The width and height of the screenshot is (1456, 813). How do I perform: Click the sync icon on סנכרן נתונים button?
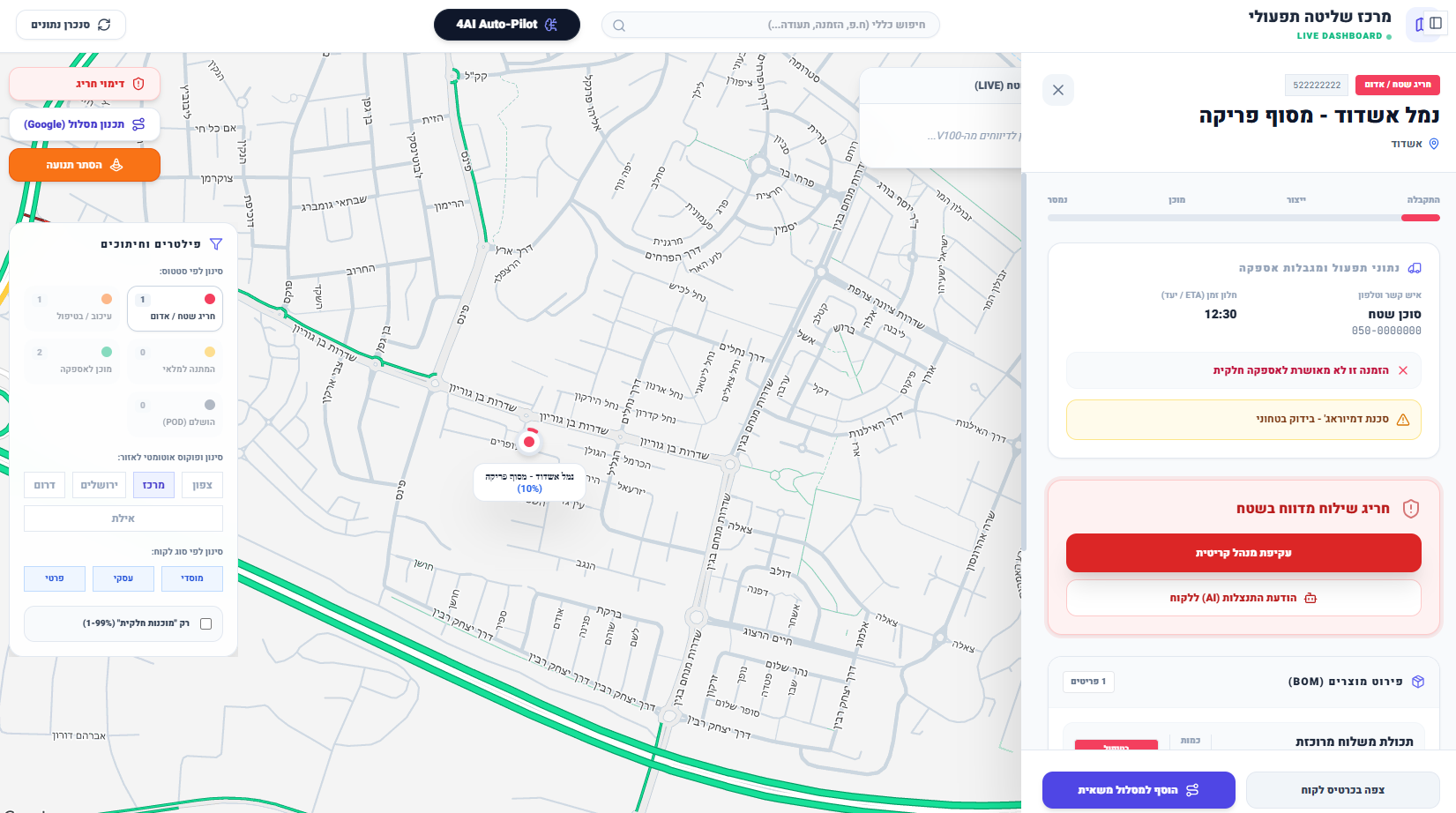click(104, 25)
